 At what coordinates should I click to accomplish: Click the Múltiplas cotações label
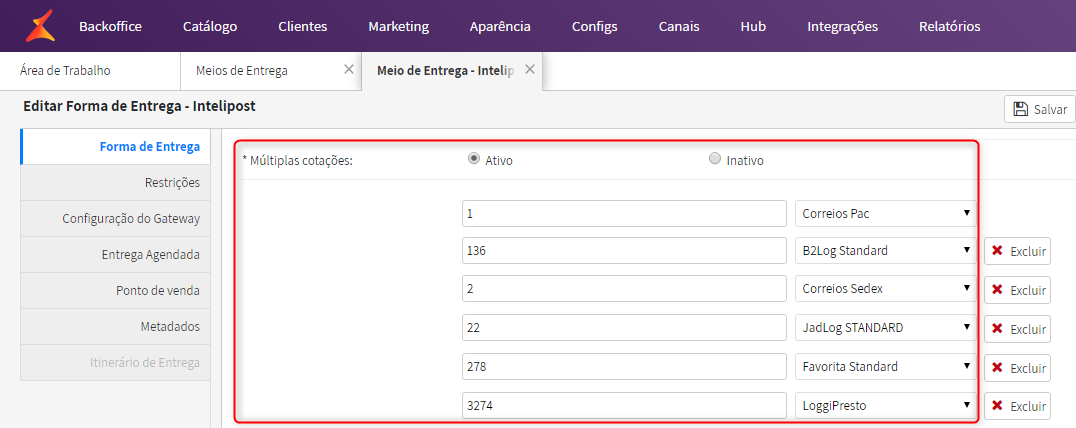[297, 160]
